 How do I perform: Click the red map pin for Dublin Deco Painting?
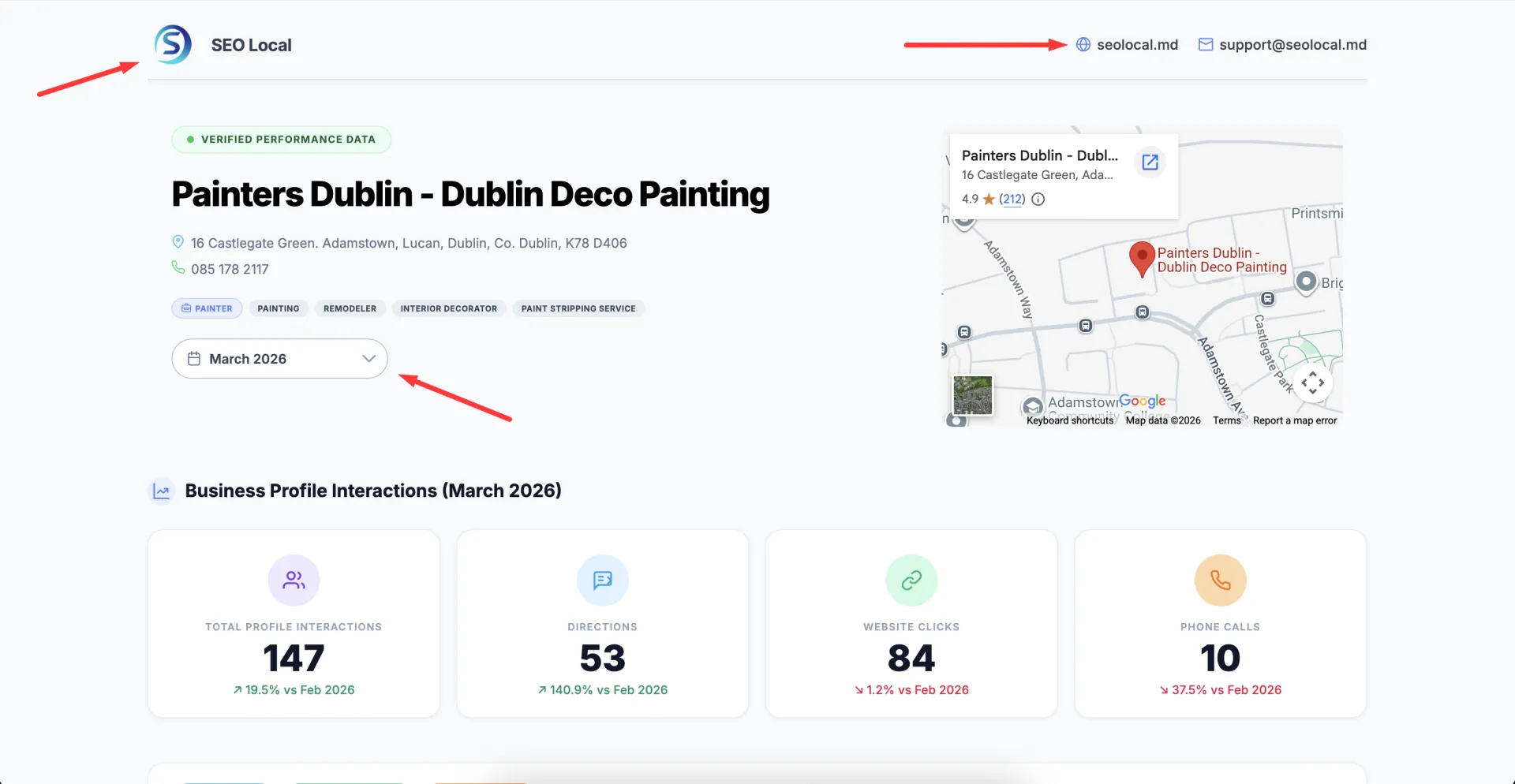pos(1142,259)
